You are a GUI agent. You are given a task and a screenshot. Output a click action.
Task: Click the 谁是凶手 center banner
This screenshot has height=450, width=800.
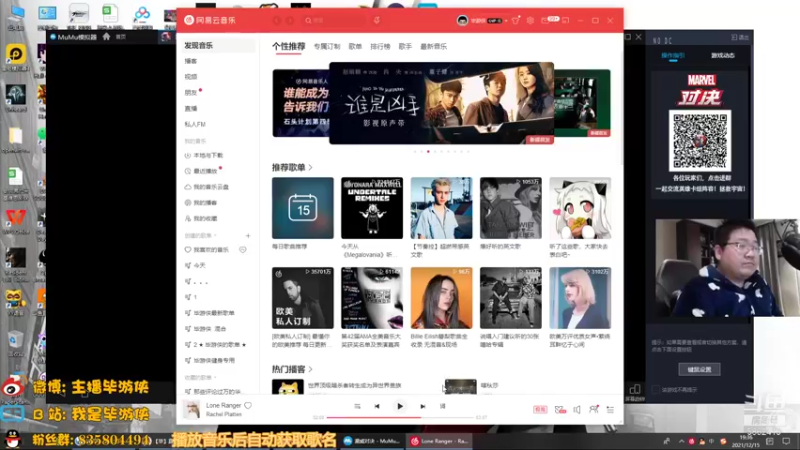441,103
